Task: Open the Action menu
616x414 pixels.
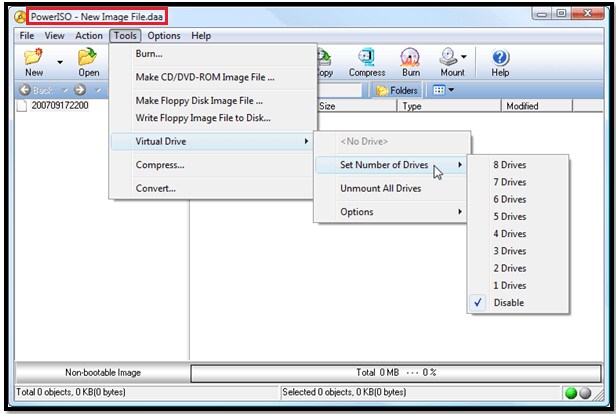Action: pyautogui.click(x=89, y=36)
